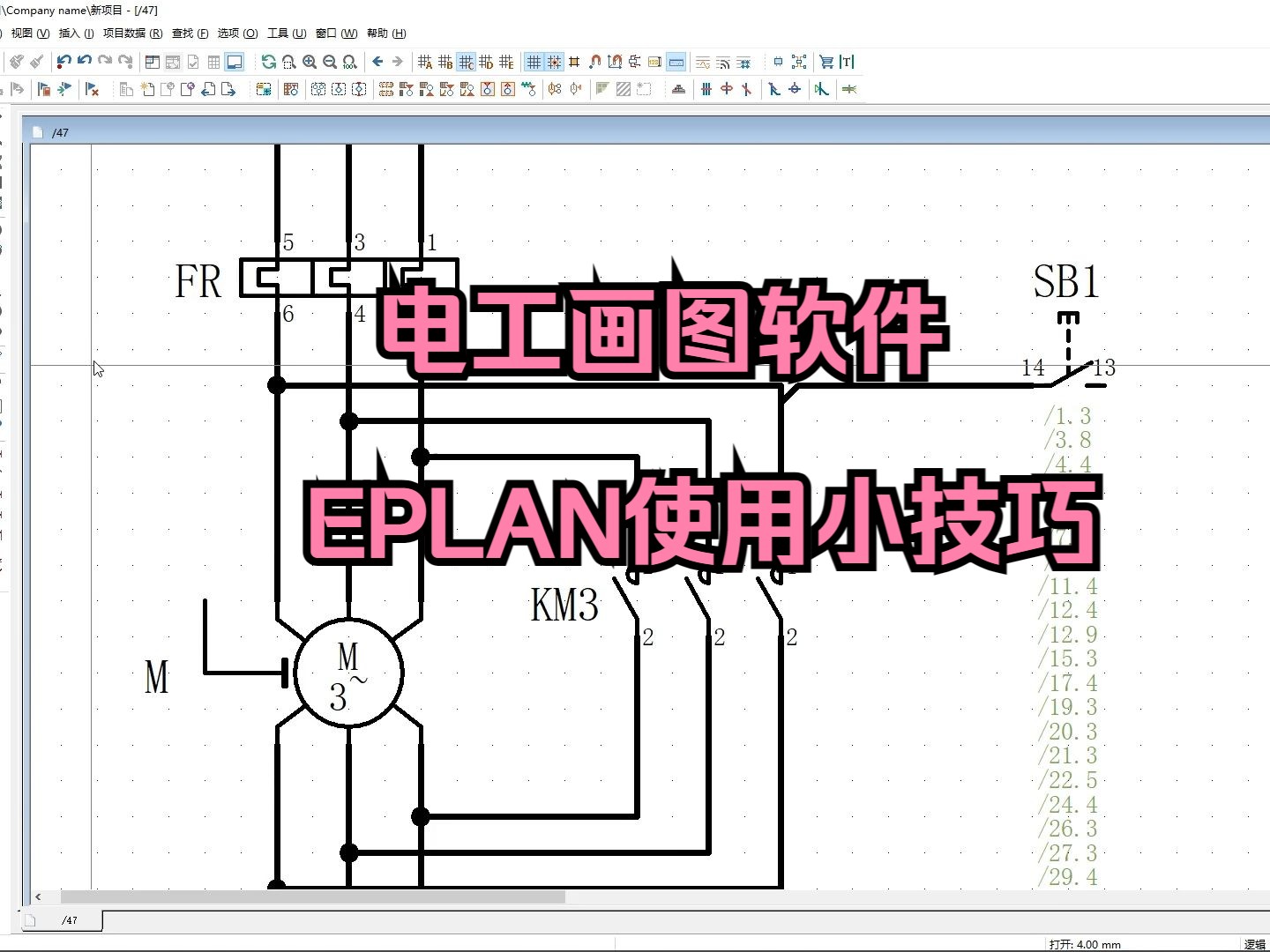Screen dimensions: 1270x952
Task: Click the shopping cart parts icon
Action: point(826,62)
